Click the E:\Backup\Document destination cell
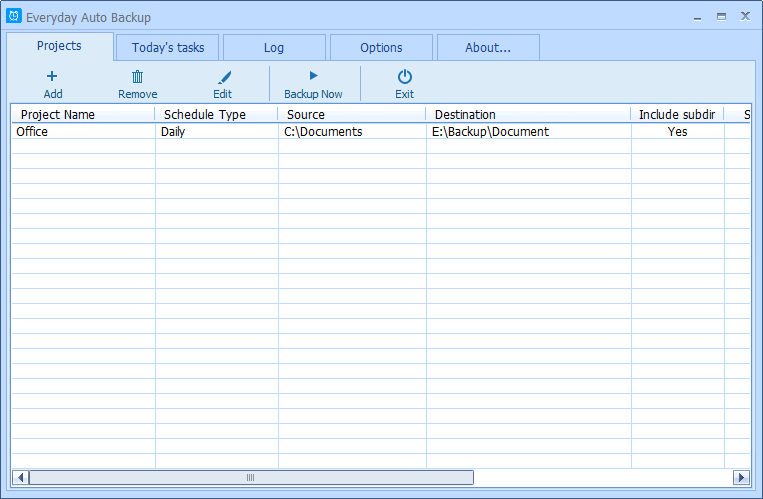The image size is (763, 499). 529,131
